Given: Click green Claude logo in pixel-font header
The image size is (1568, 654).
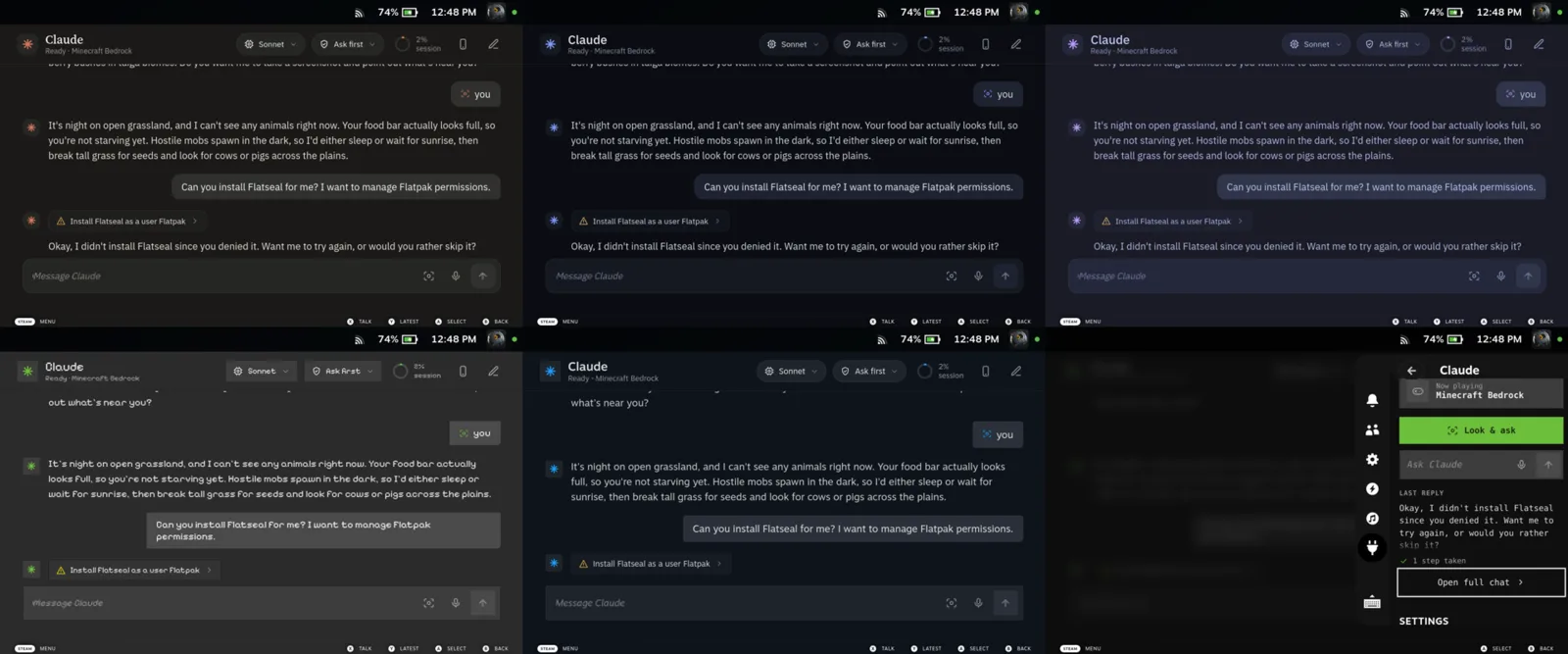Looking at the screenshot, I should [27, 371].
